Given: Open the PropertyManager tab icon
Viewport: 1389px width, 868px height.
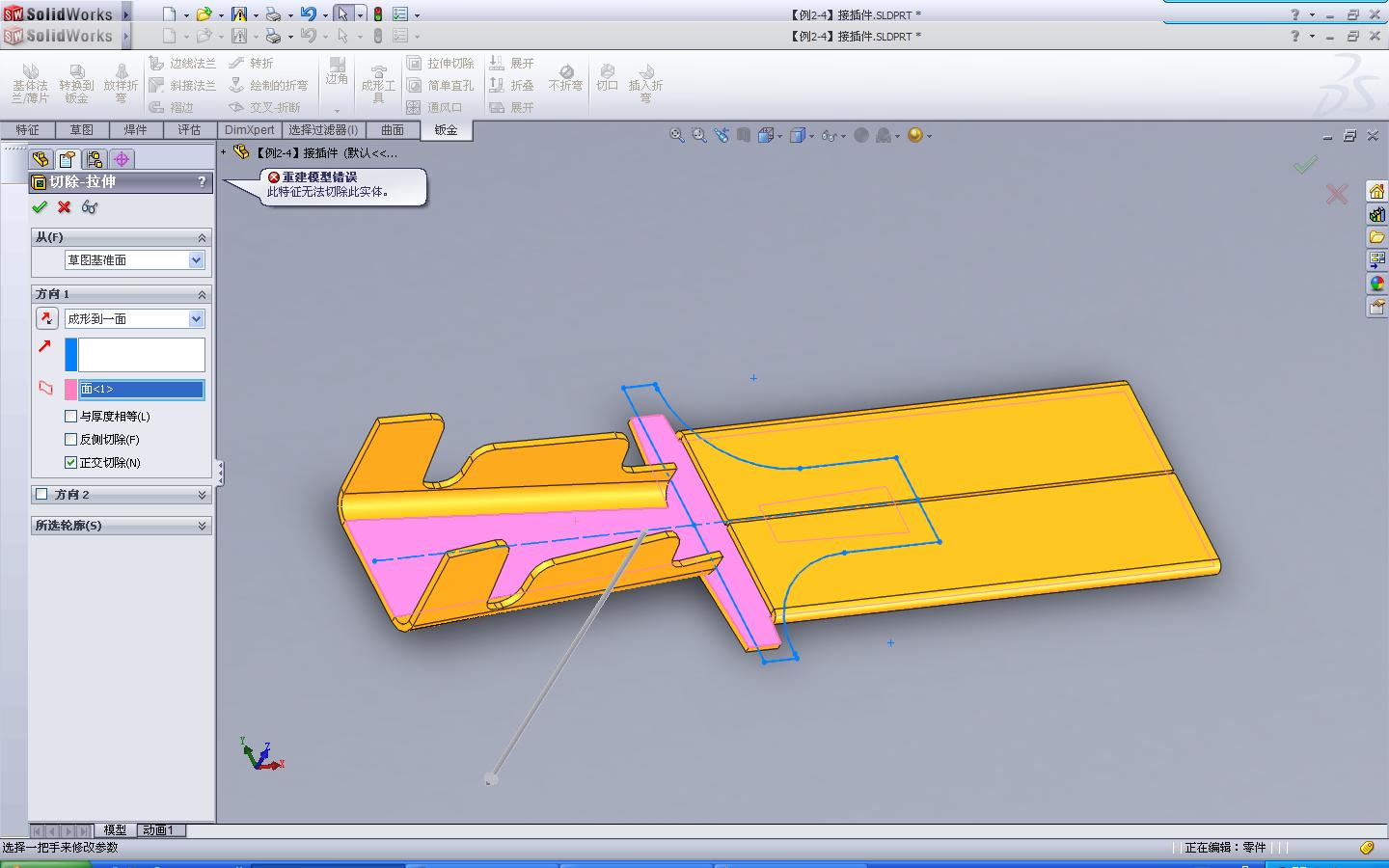Looking at the screenshot, I should click(x=67, y=159).
